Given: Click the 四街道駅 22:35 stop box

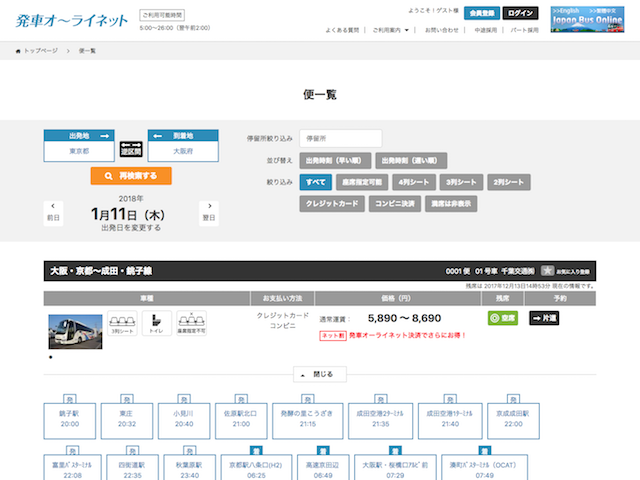Looking at the screenshot, I should (132, 468).
